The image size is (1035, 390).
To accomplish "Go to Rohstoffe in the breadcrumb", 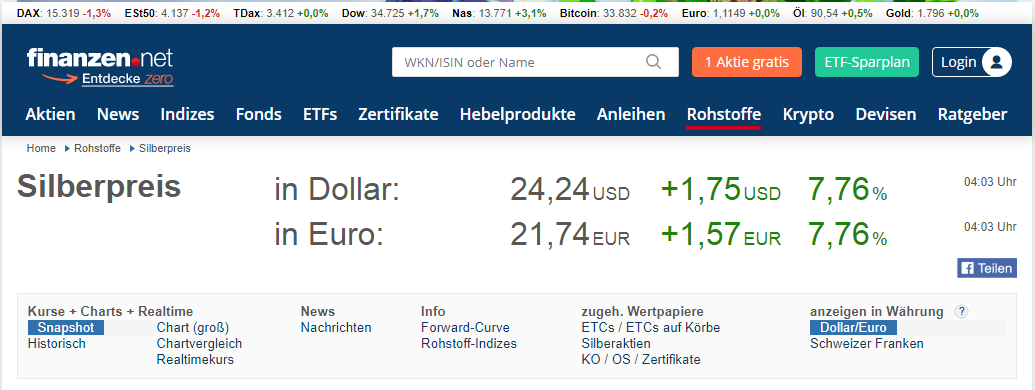I will [98, 148].
